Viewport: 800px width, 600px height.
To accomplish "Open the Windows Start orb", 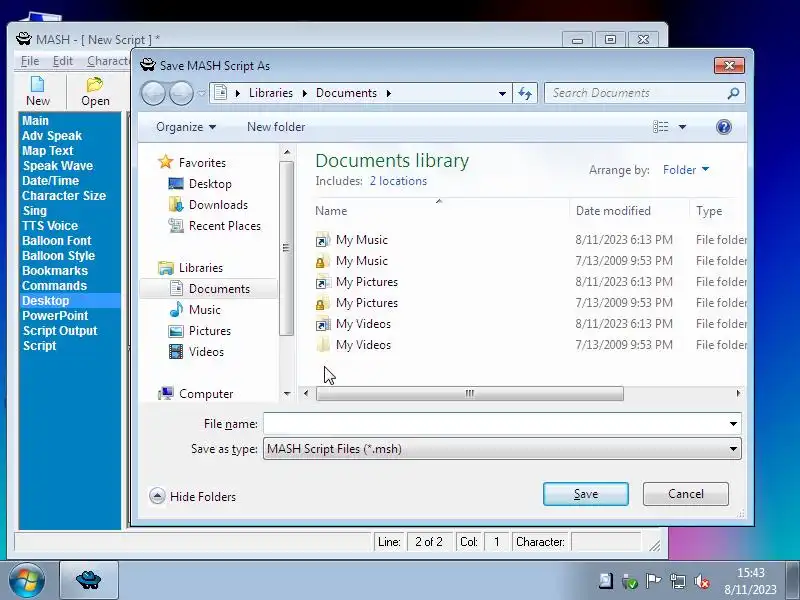I will [x=27, y=580].
